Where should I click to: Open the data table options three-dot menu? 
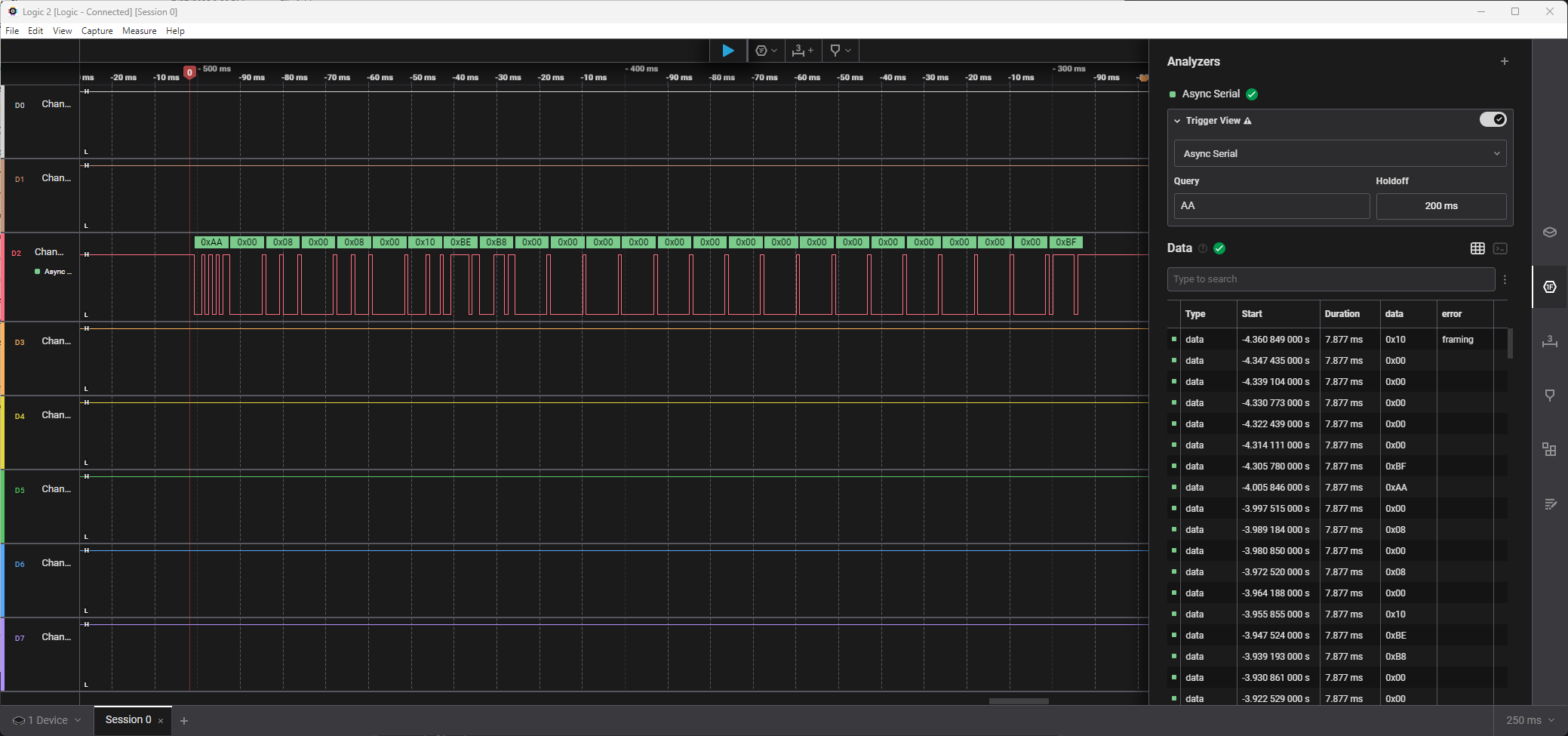1505,279
